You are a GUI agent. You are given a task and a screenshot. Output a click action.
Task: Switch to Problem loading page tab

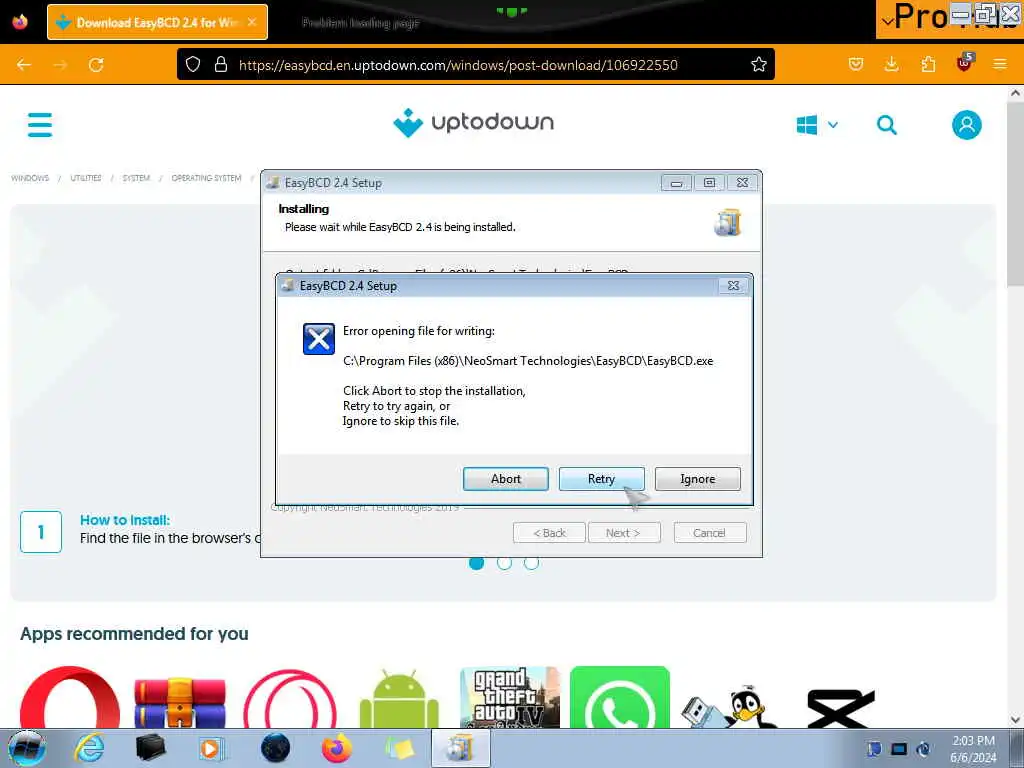coord(360,23)
